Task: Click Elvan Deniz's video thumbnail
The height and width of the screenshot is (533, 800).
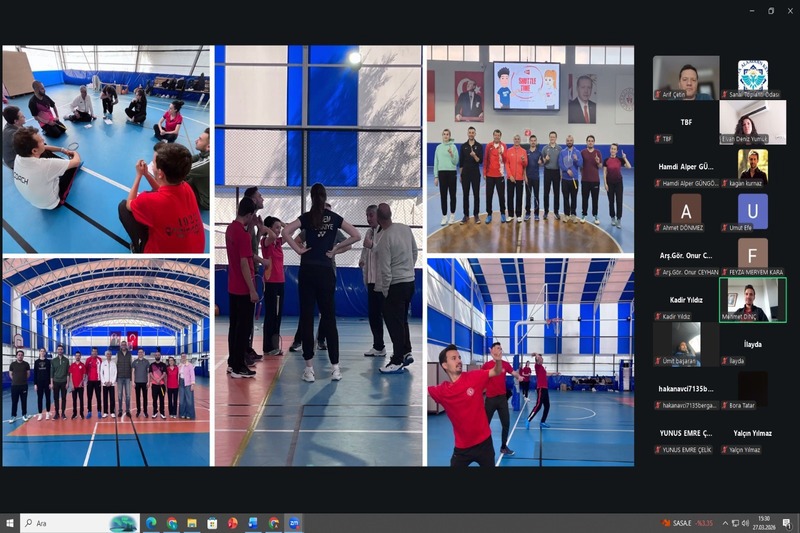Action: coord(752,122)
